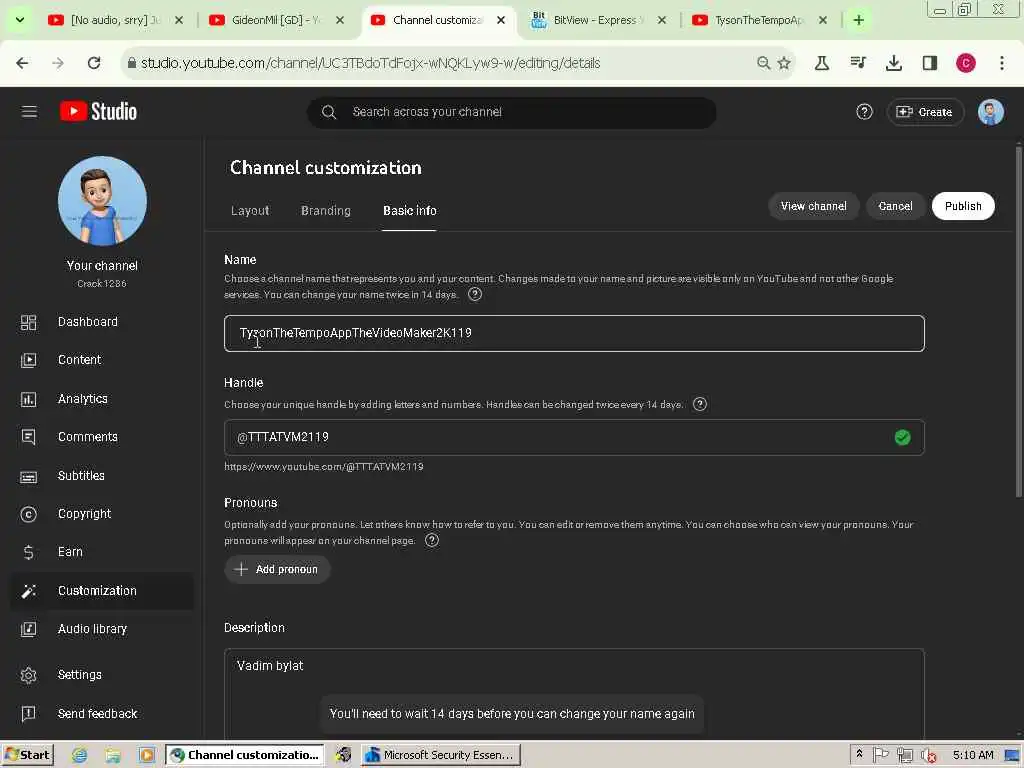Click the Send feedback icon
Screen dimensions: 1024x768
click(28, 714)
